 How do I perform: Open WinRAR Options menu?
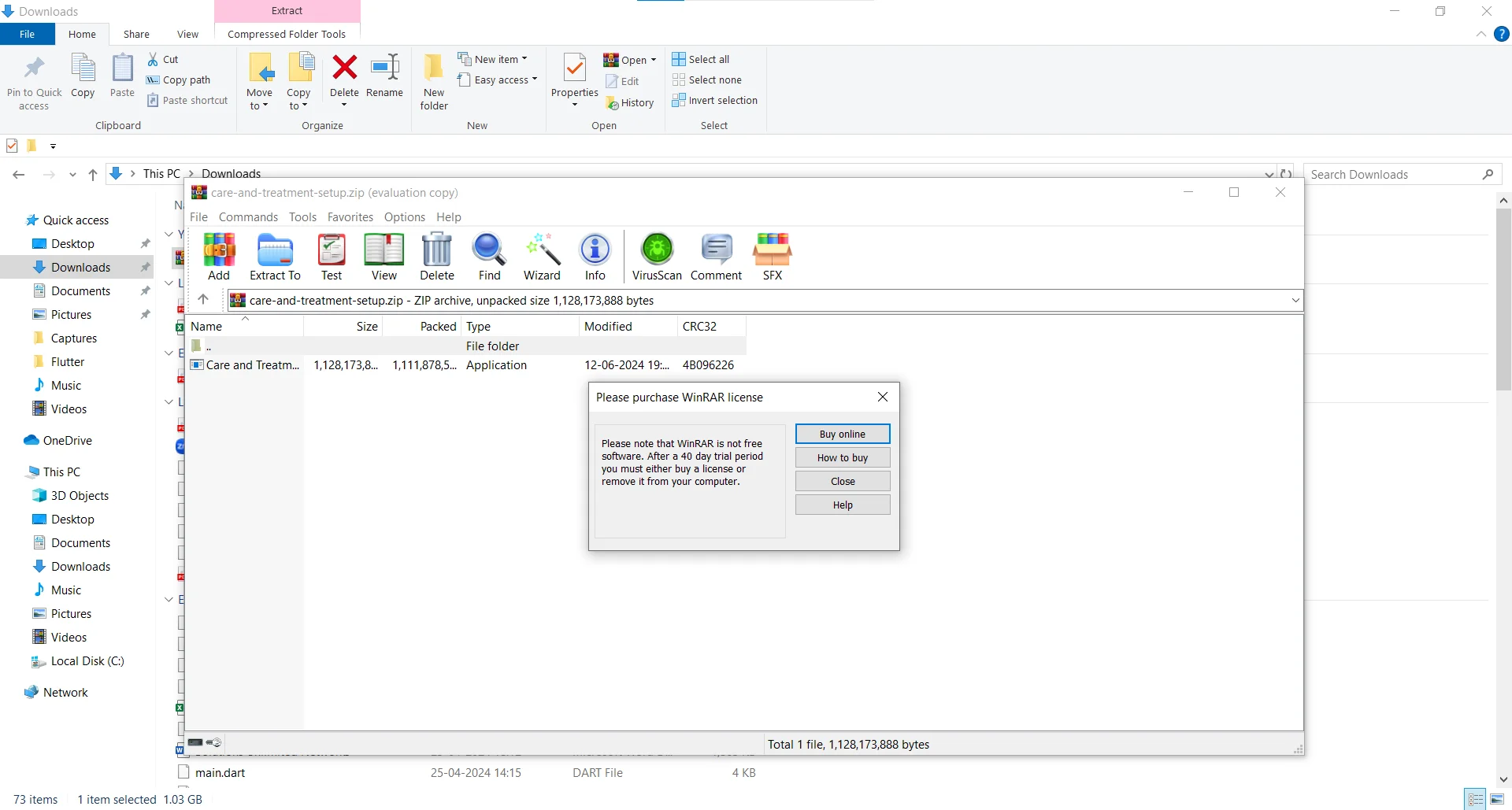coord(405,216)
